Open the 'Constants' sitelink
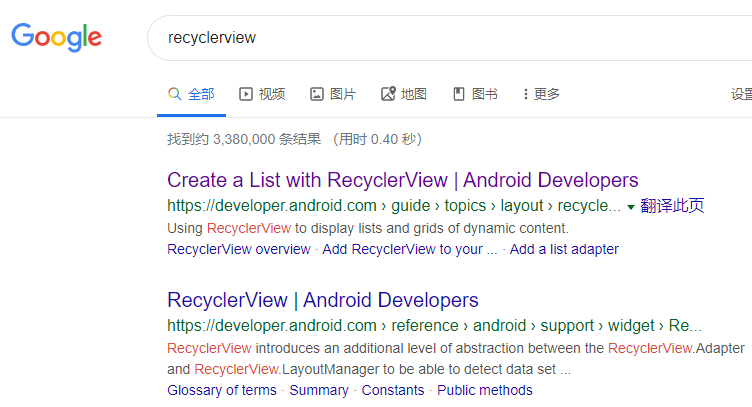The image size is (752, 407). (x=393, y=390)
